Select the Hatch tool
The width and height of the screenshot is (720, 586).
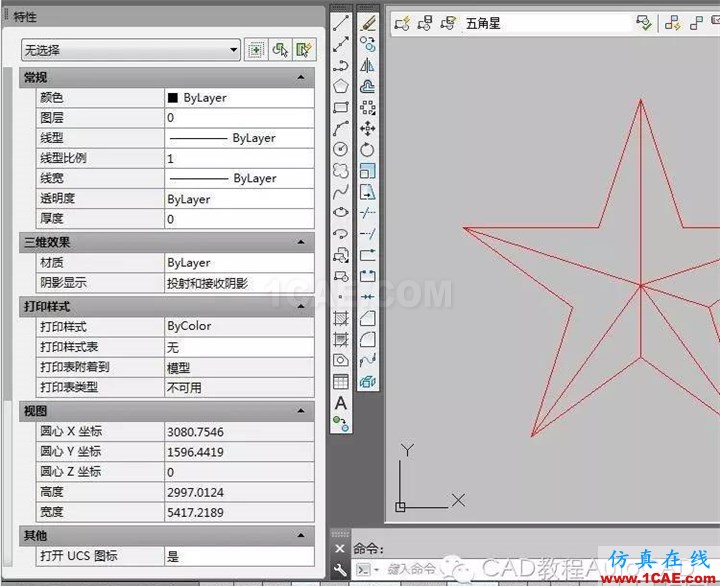tap(341, 318)
